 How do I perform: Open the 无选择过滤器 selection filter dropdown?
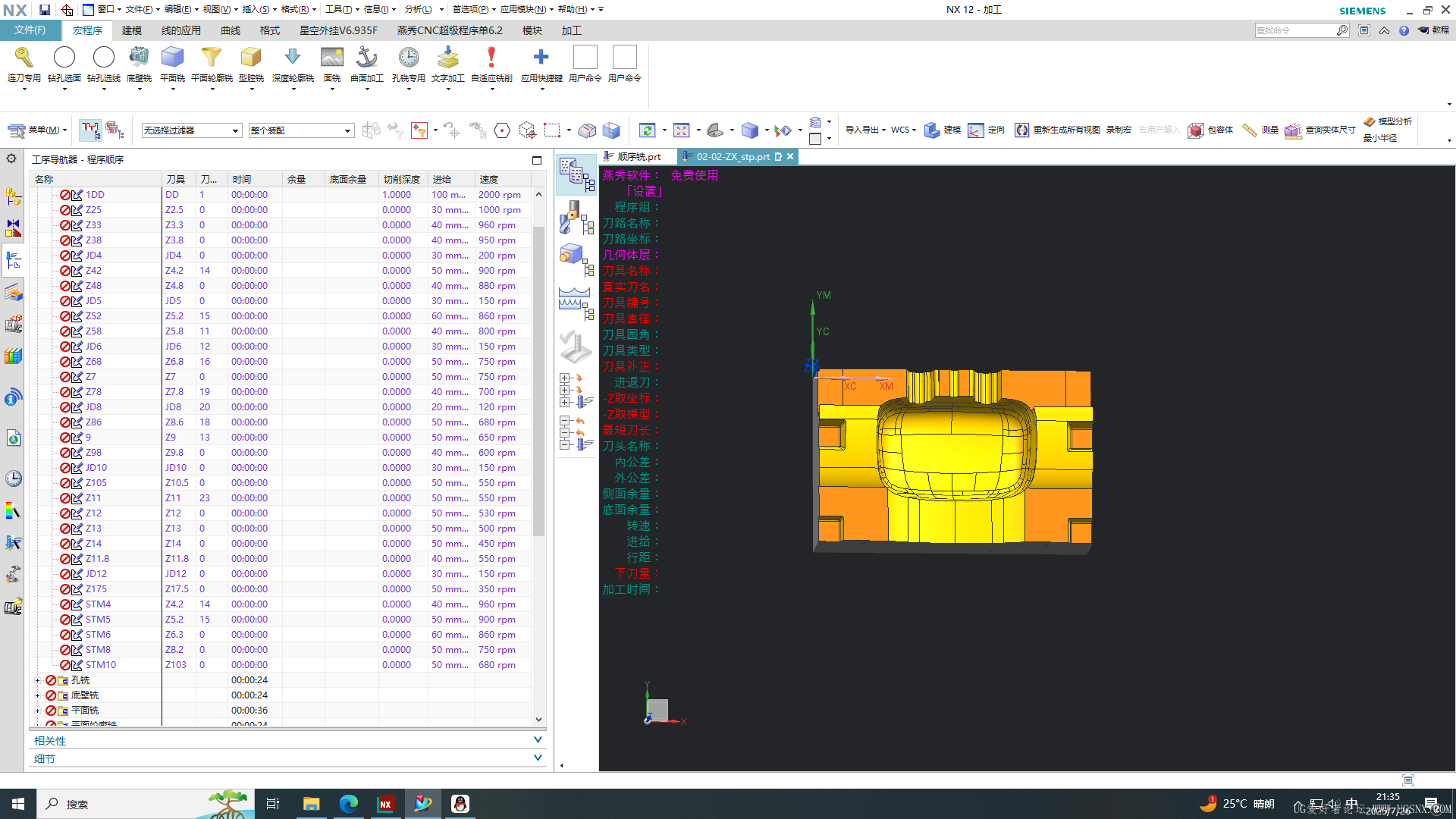coord(192,130)
